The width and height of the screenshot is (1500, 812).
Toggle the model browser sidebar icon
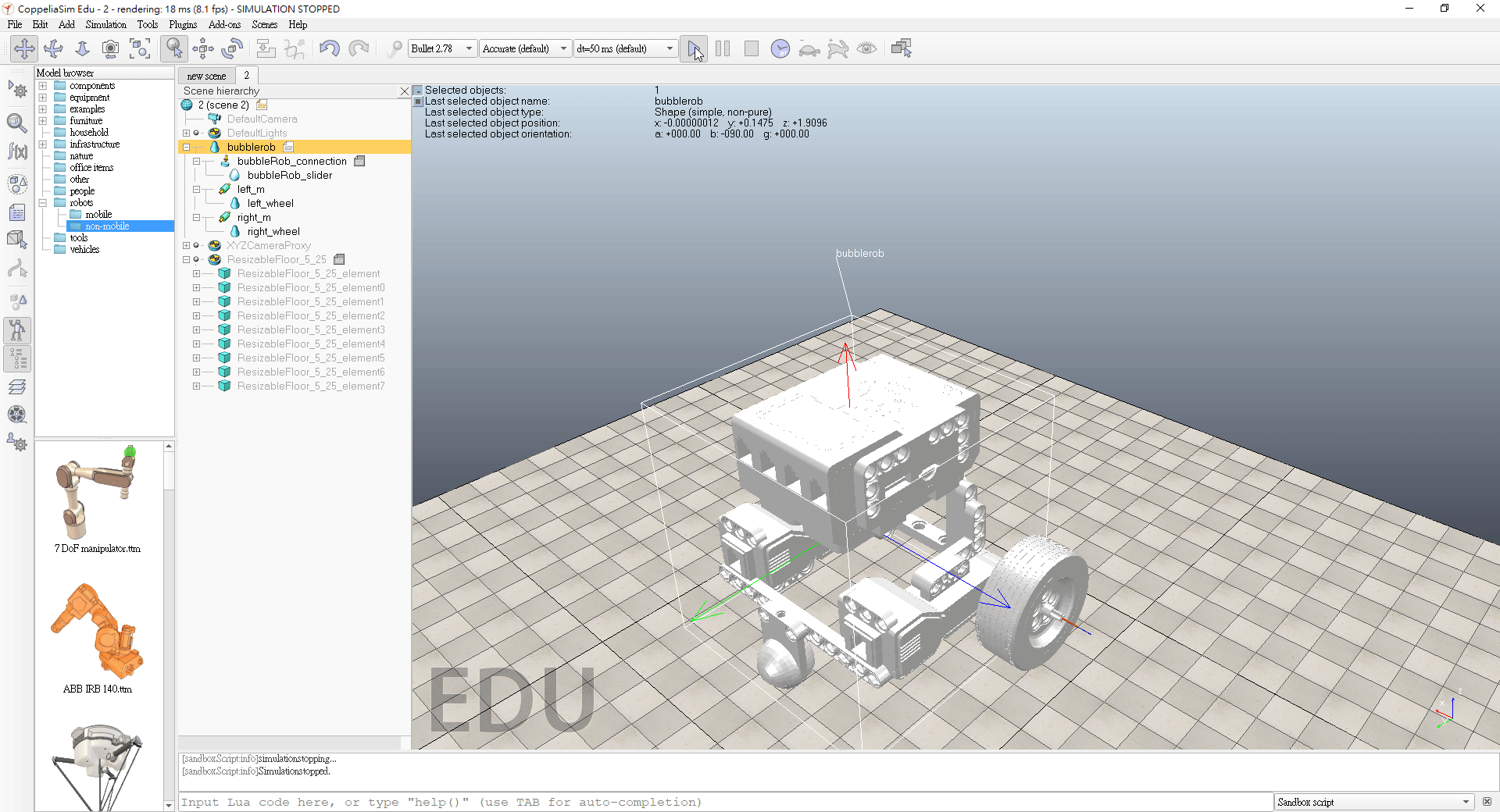click(17, 331)
